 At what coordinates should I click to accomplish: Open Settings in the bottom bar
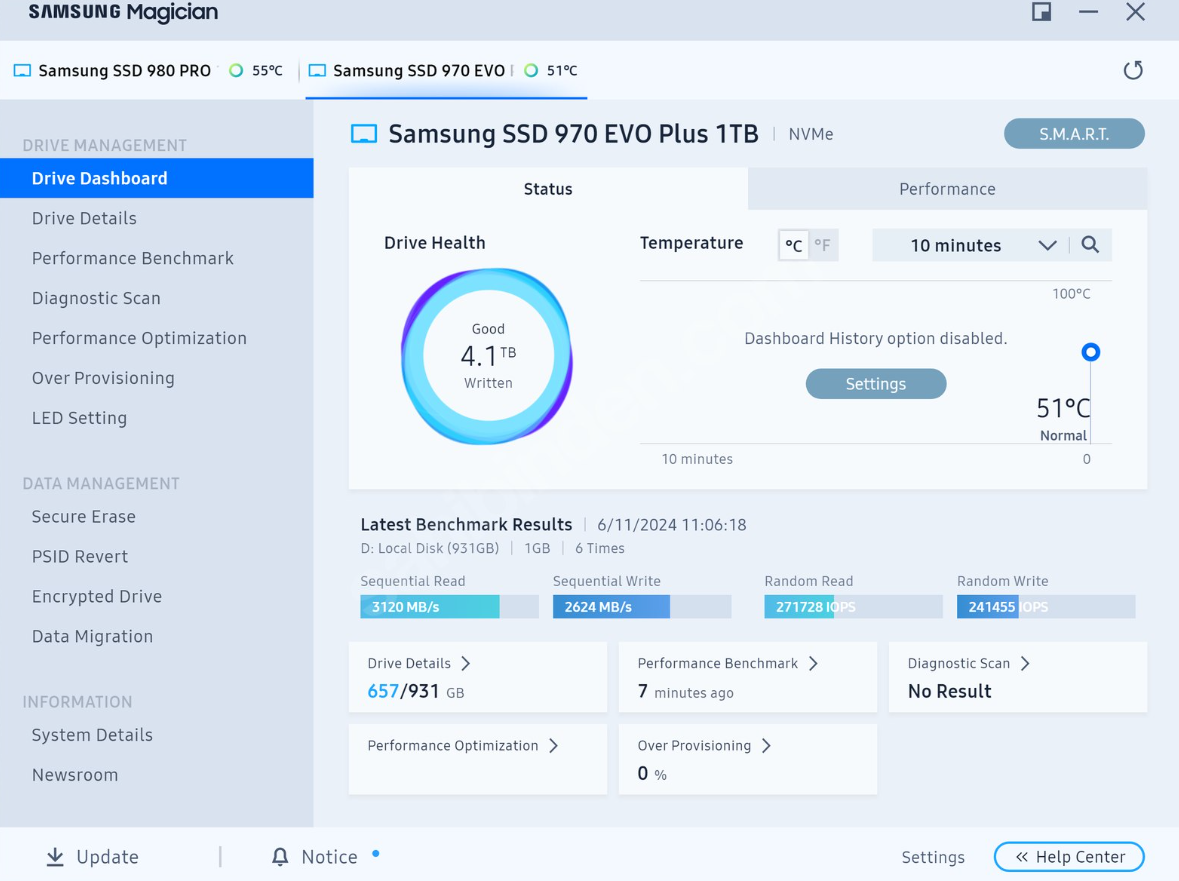(933, 857)
